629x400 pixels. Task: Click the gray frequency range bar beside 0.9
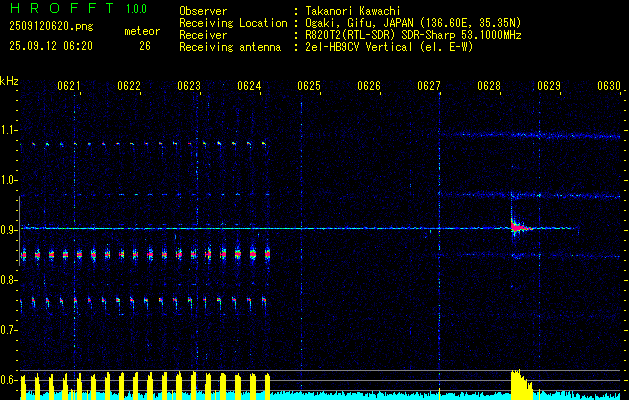[19, 231]
